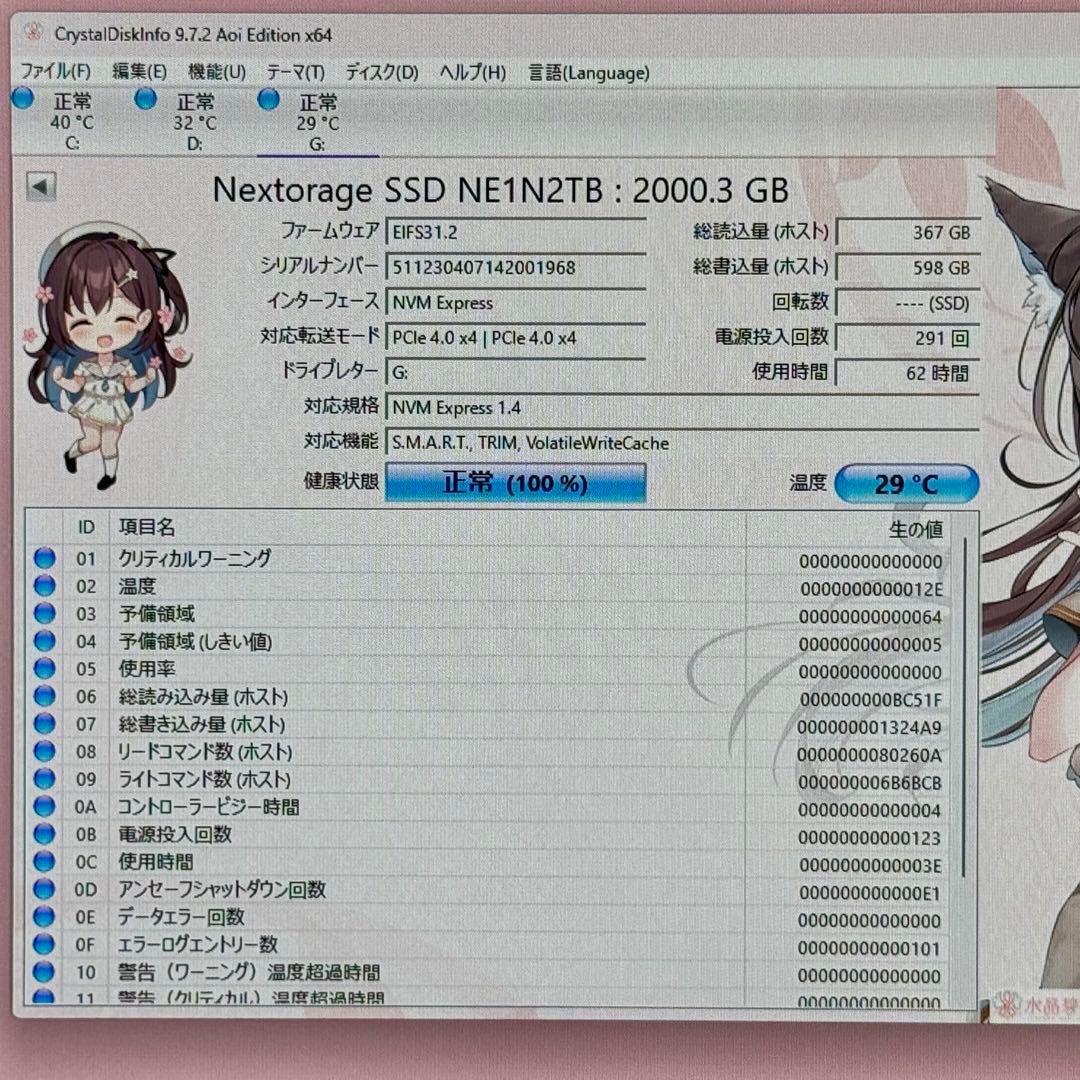Click the power on hours value 62 時間
Screen dimensions: 1080x1080
[908, 373]
